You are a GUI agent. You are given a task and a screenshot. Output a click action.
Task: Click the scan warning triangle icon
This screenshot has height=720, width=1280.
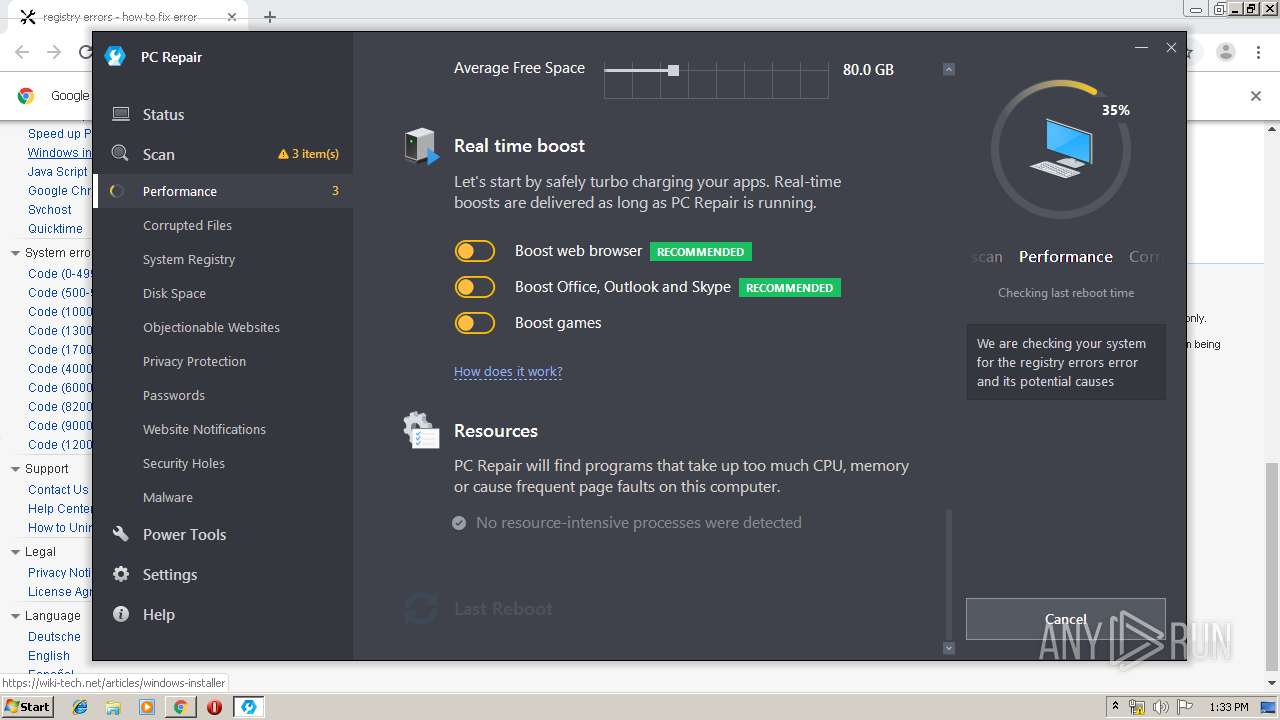point(283,154)
